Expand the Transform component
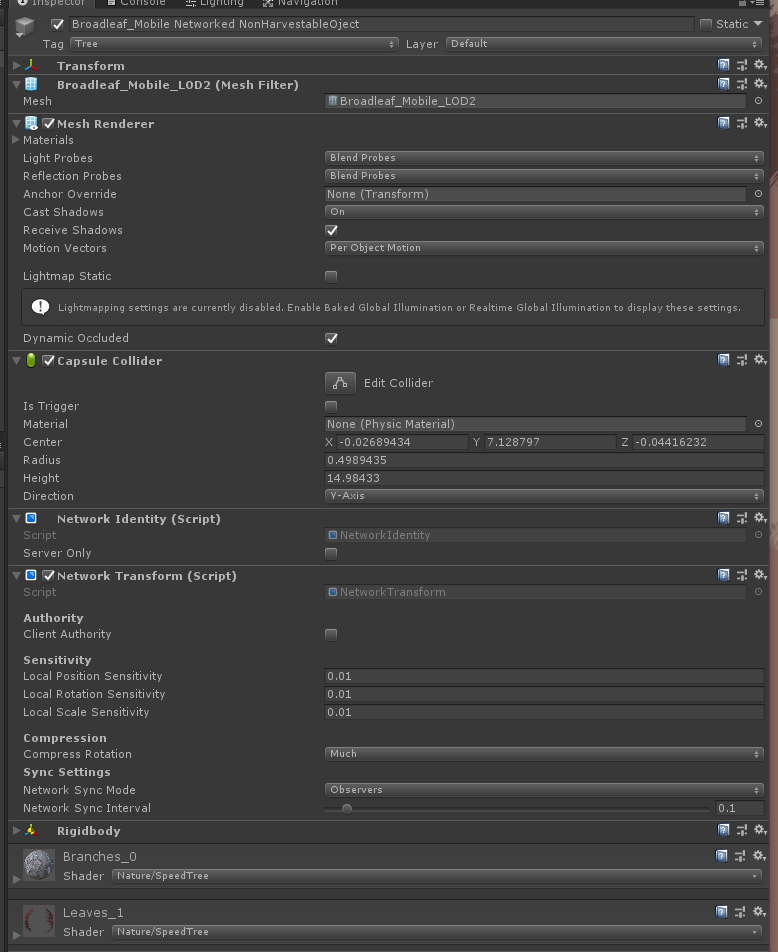 pyautogui.click(x=17, y=66)
